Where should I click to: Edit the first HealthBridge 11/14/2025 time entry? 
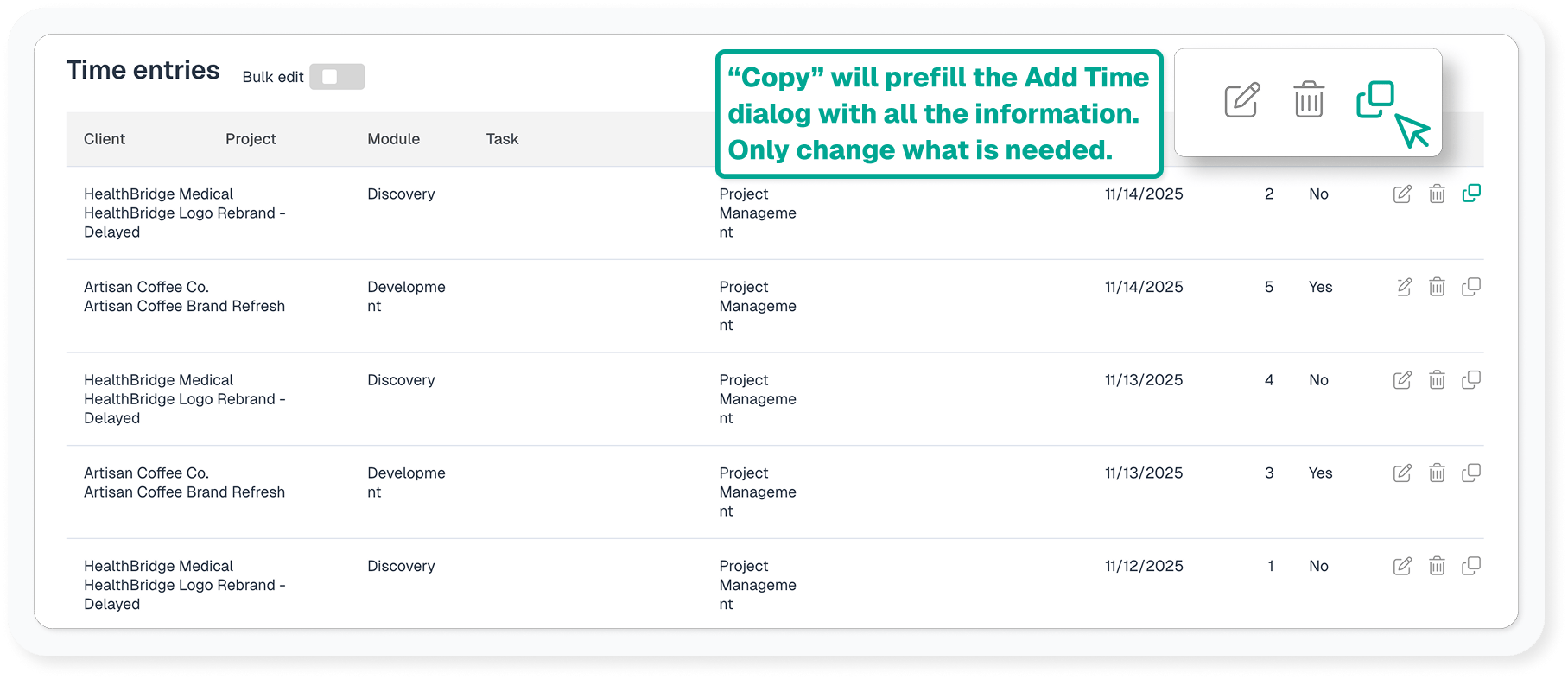coord(1402,194)
